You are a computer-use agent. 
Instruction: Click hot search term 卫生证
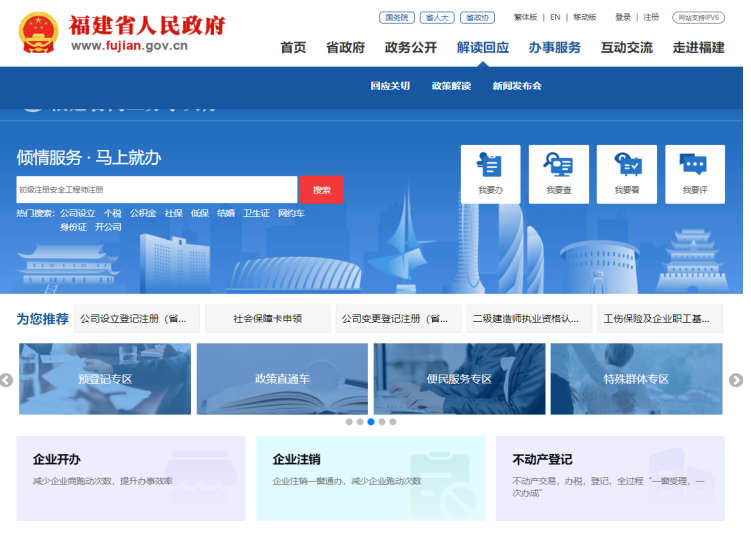256,213
